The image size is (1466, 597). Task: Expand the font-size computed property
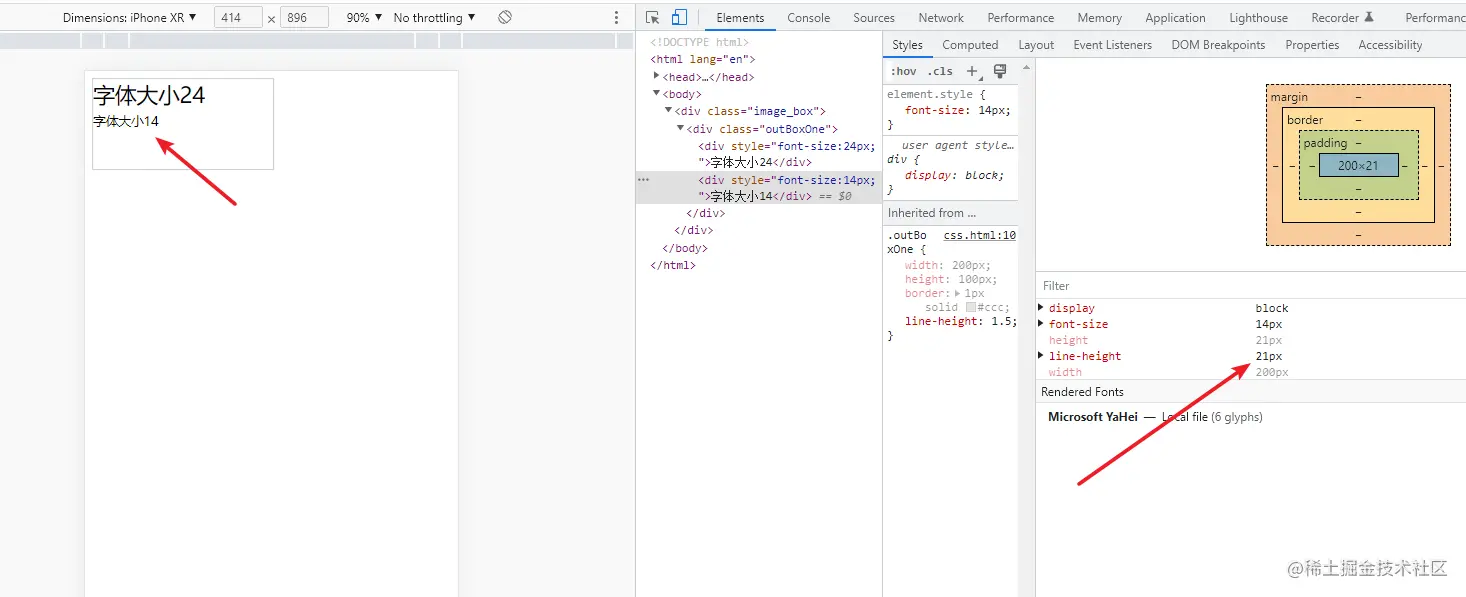tap(1041, 324)
